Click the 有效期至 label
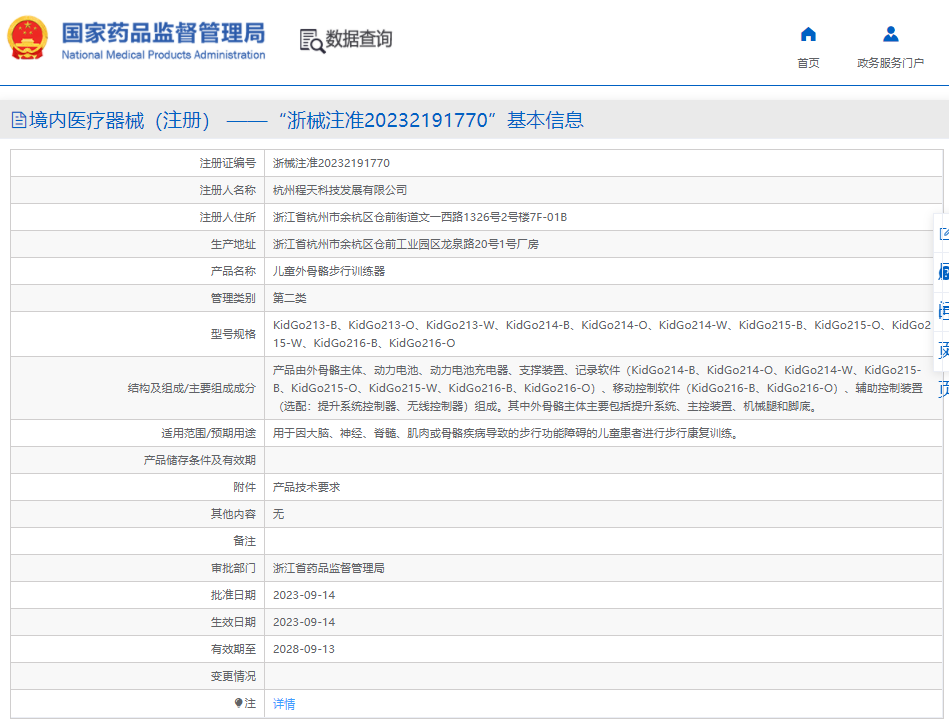The height and width of the screenshot is (727, 949). pyautogui.click(x=233, y=649)
